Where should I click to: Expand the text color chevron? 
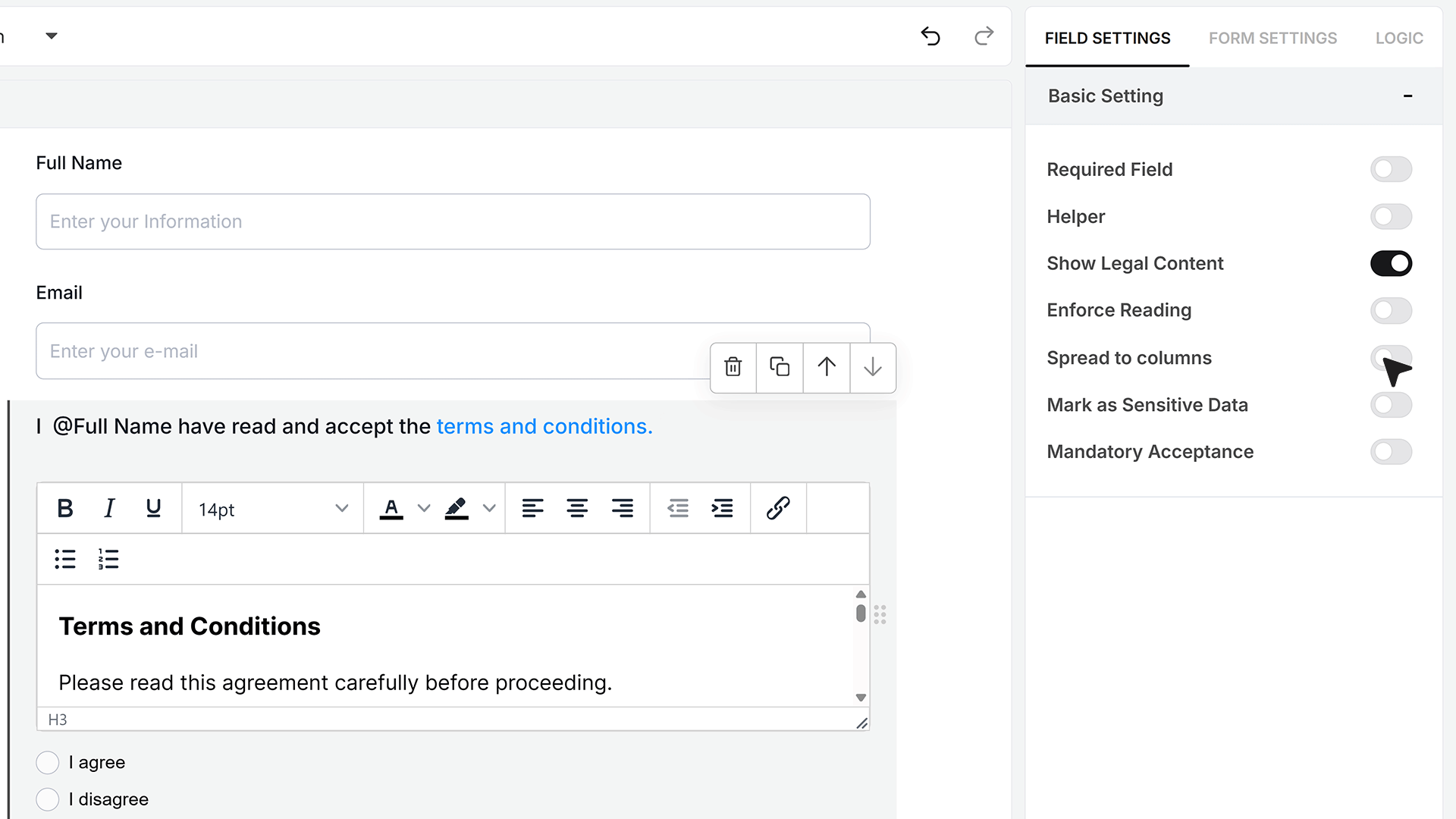(424, 508)
